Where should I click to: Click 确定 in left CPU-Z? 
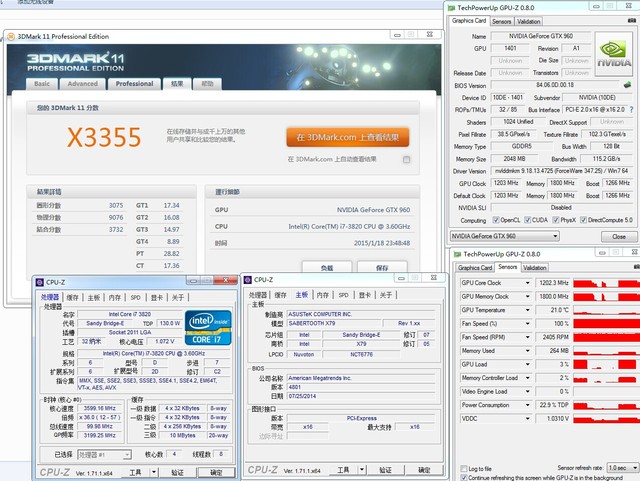tap(216, 472)
